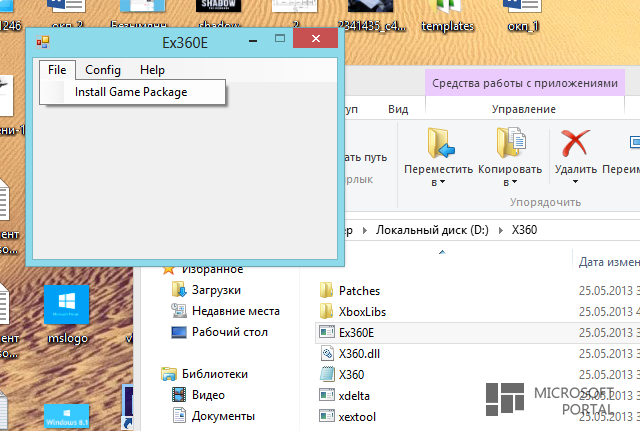This screenshot has width=640, height=431.
Task: Expand the breadcrumb arrow before Локальный диск (D:)
Action: click(364, 230)
